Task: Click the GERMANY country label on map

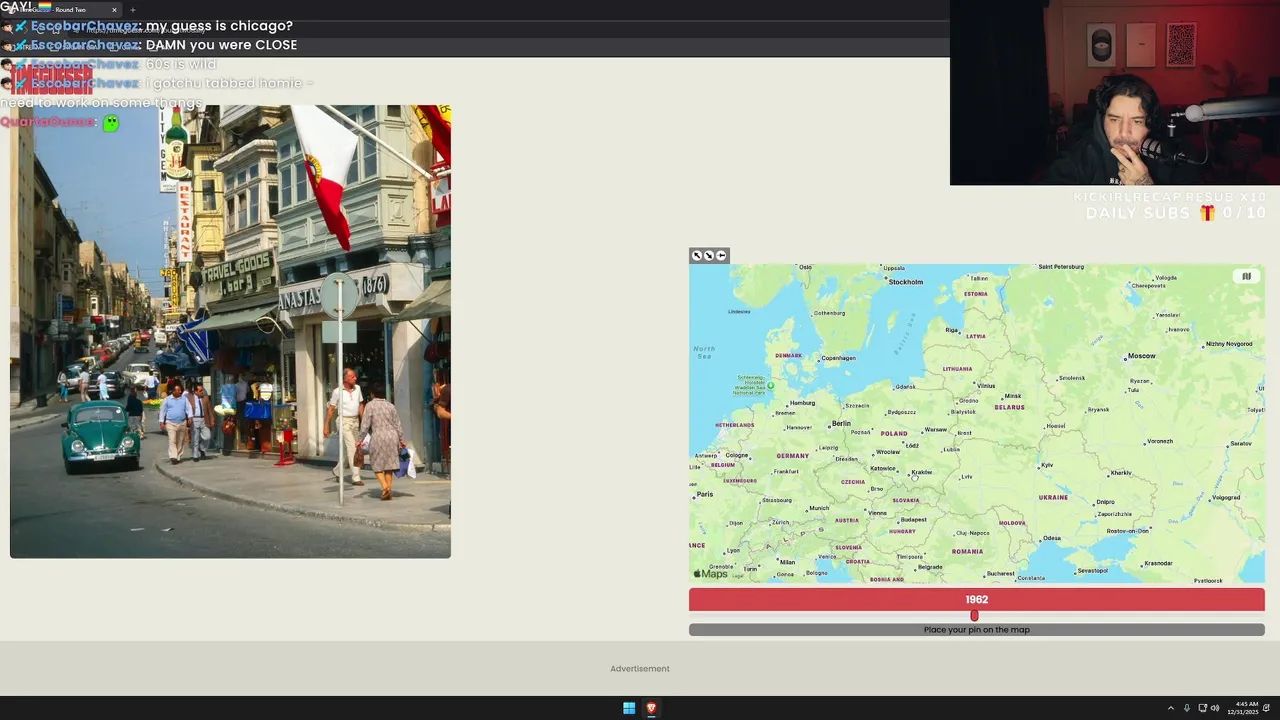Action: (x=792, y=456)
